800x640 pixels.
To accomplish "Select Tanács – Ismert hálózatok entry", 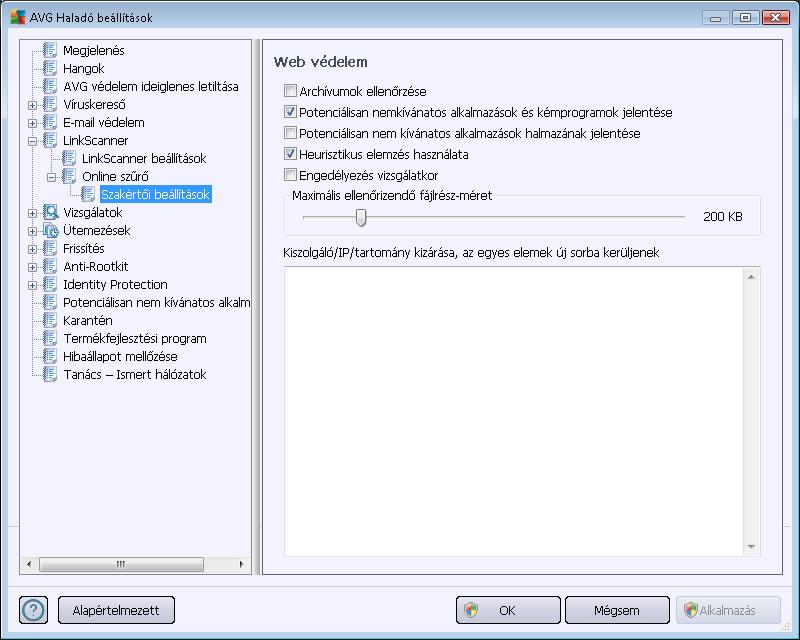I will click(135, 375).
